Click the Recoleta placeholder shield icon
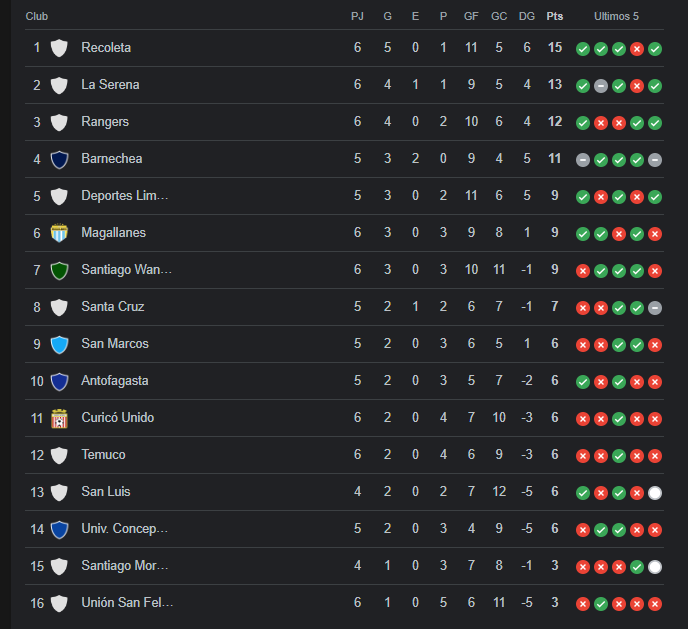This screenshot has height=629, width=688. (x=59, y=48)
